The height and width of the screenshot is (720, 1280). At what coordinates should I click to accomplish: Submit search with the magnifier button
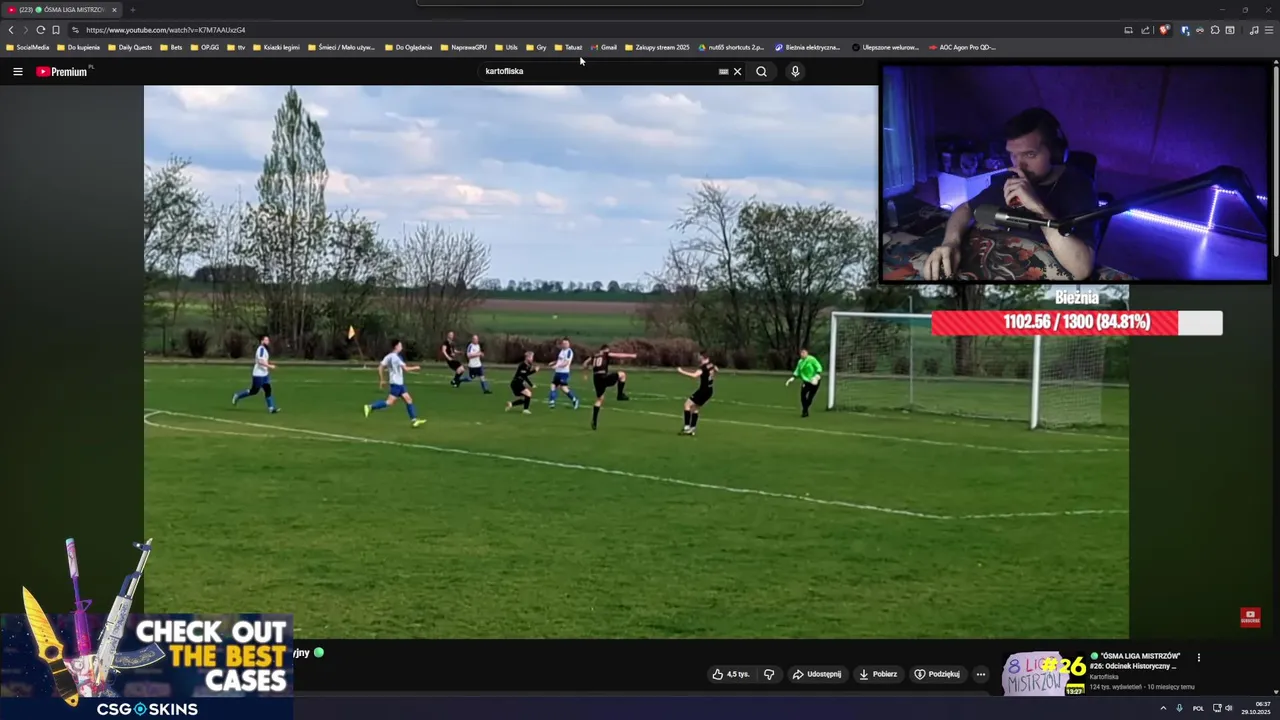[761, 71]
